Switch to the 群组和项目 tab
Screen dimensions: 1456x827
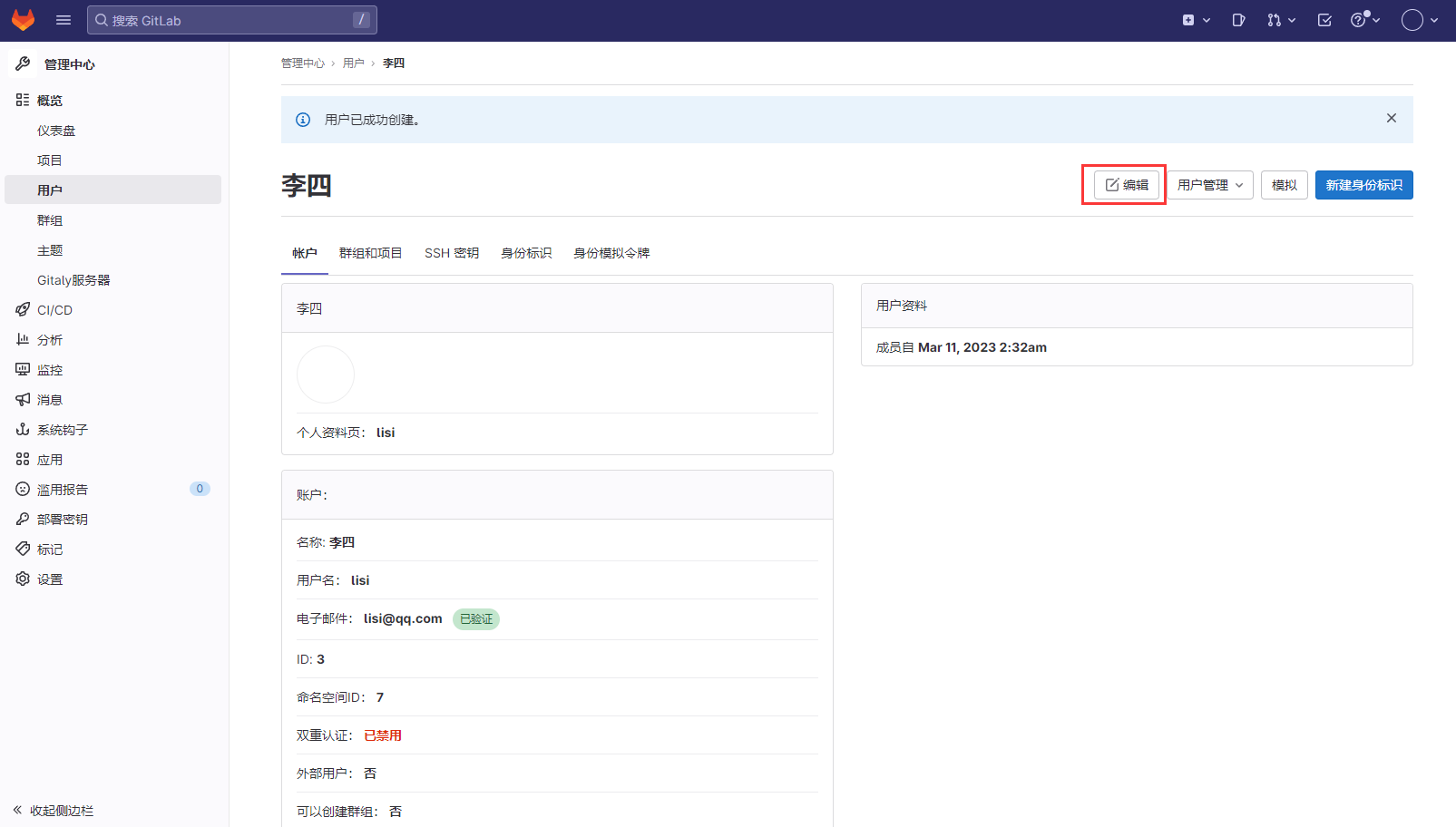pos(370,253)
